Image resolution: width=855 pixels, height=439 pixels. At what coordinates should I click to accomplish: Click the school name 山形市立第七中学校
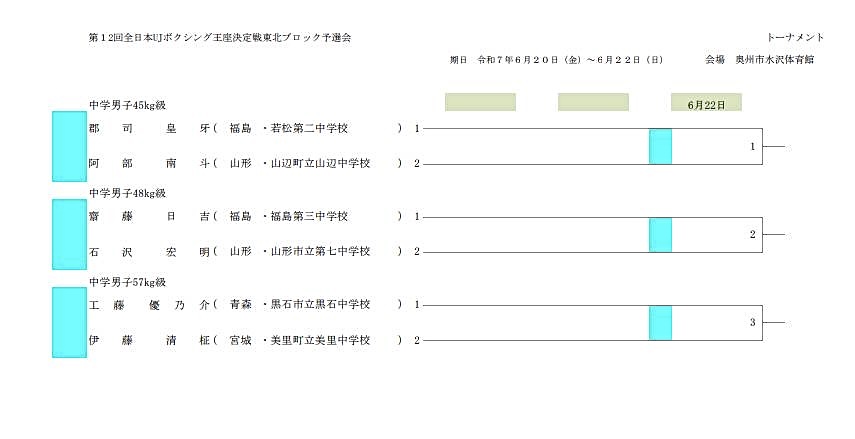[x=320, y=251]
